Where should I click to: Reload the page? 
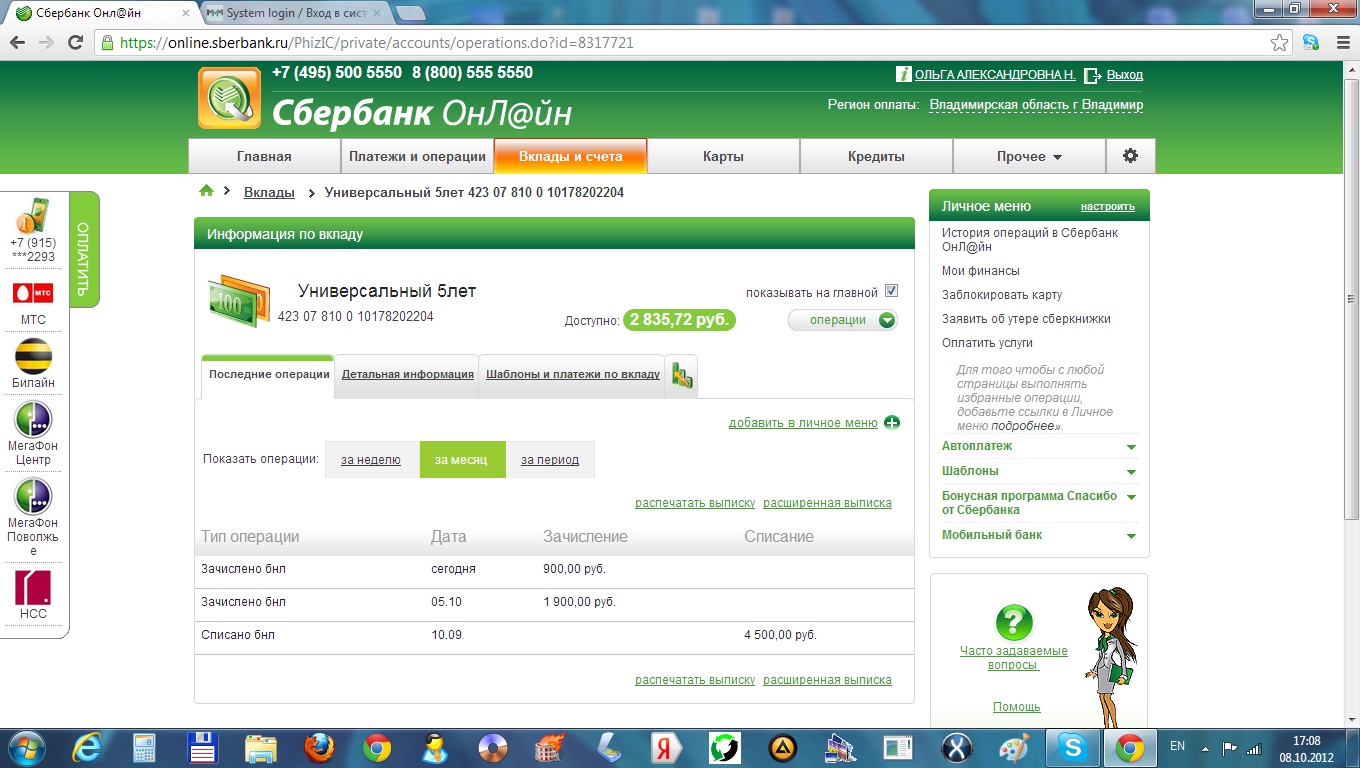(75, 43)
